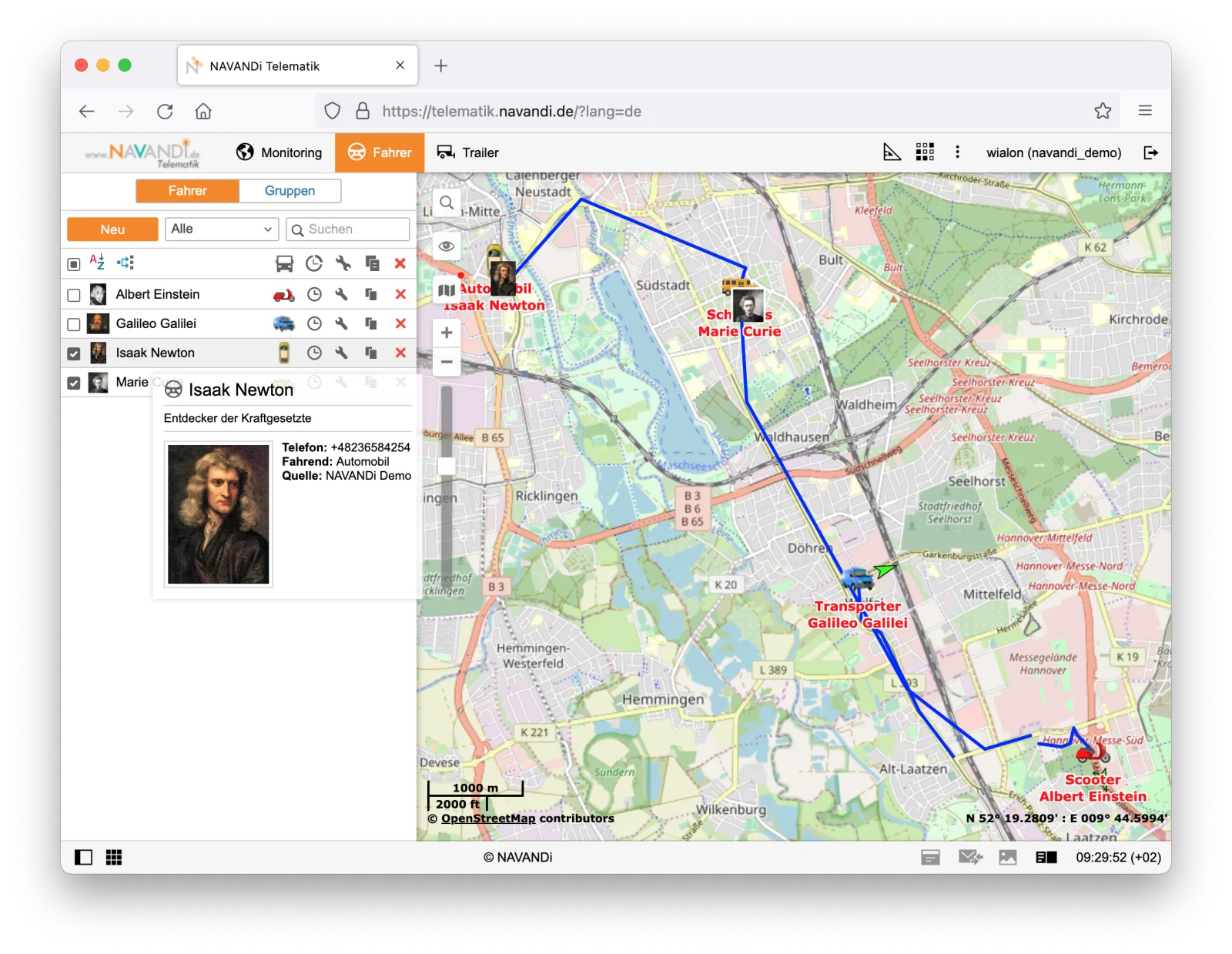Check the Galileo Galilei checkbox
The height and width of the screenshot is (954, 1232).
[x=74, y=324]
